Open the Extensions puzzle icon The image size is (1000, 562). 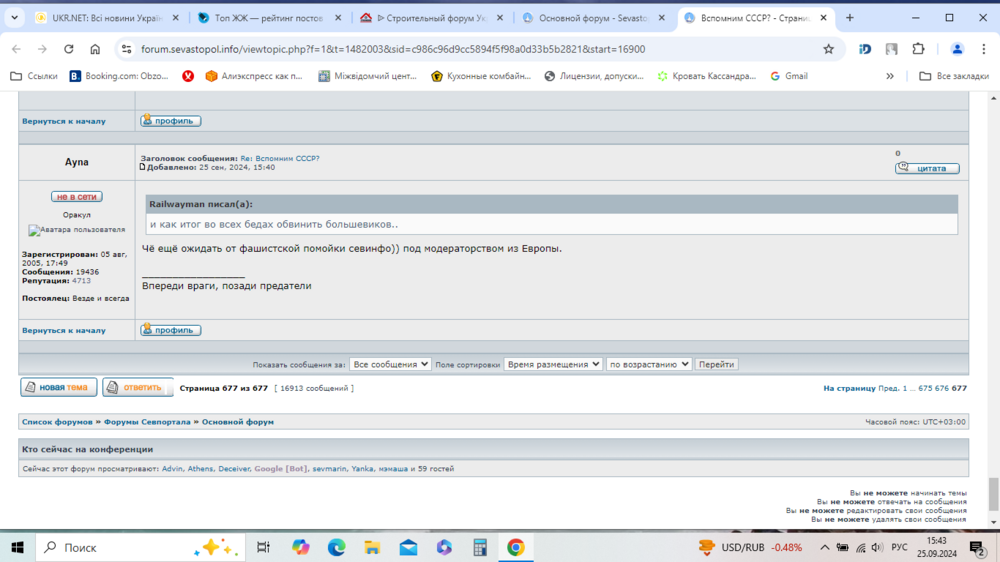[918, 49]
